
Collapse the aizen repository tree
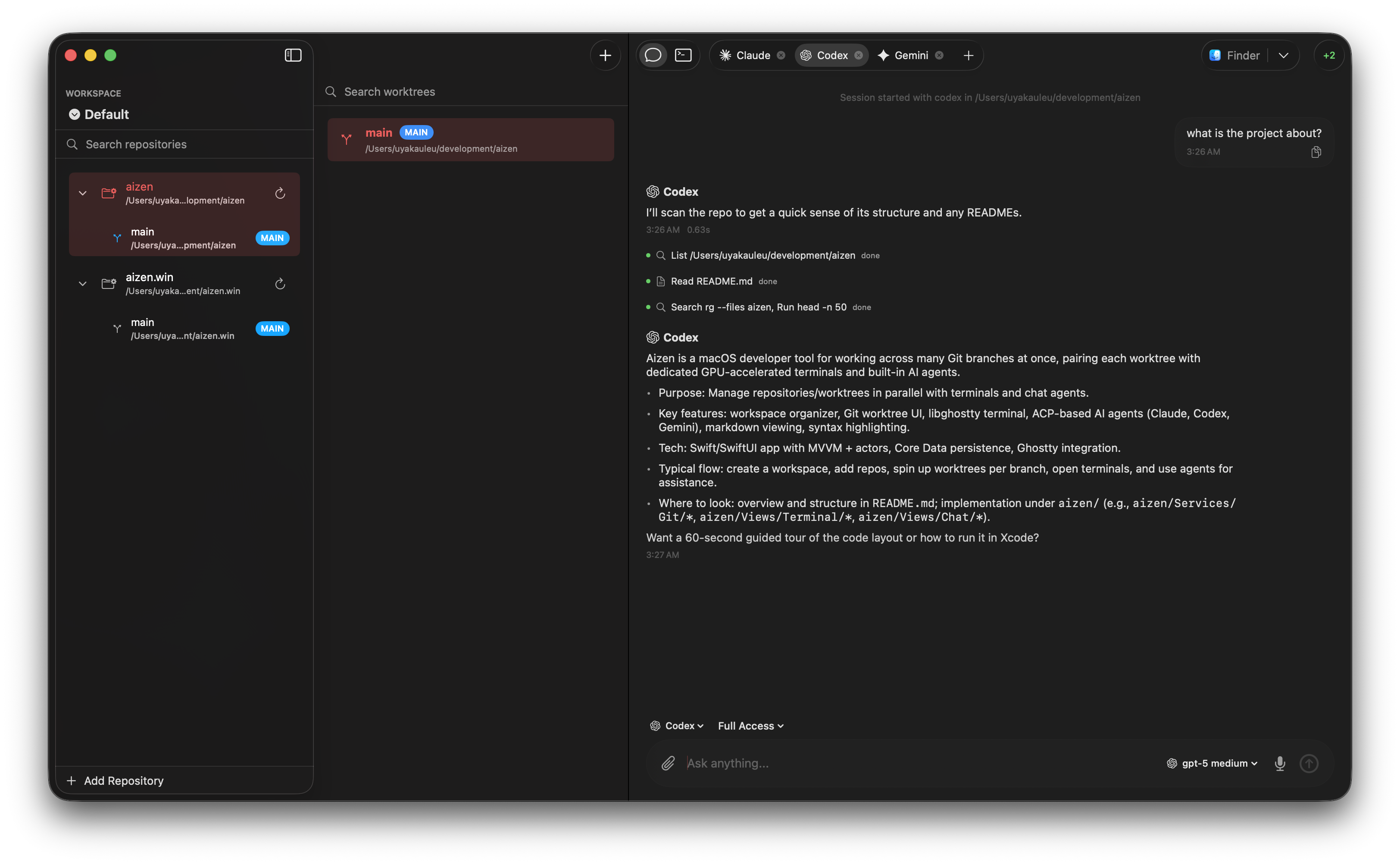[x=83, y=193]
